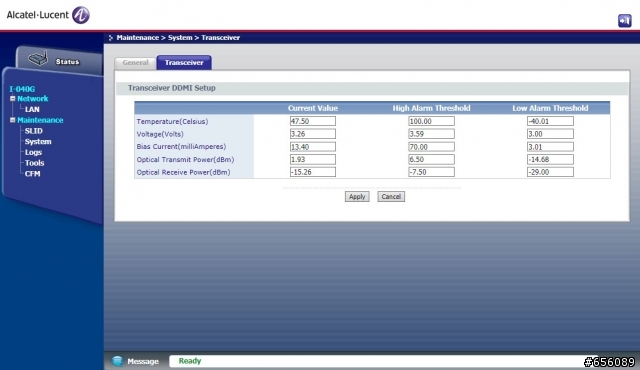
Task: Click Optical Transmit Power high alarm field
Action: tap(431, 160)
